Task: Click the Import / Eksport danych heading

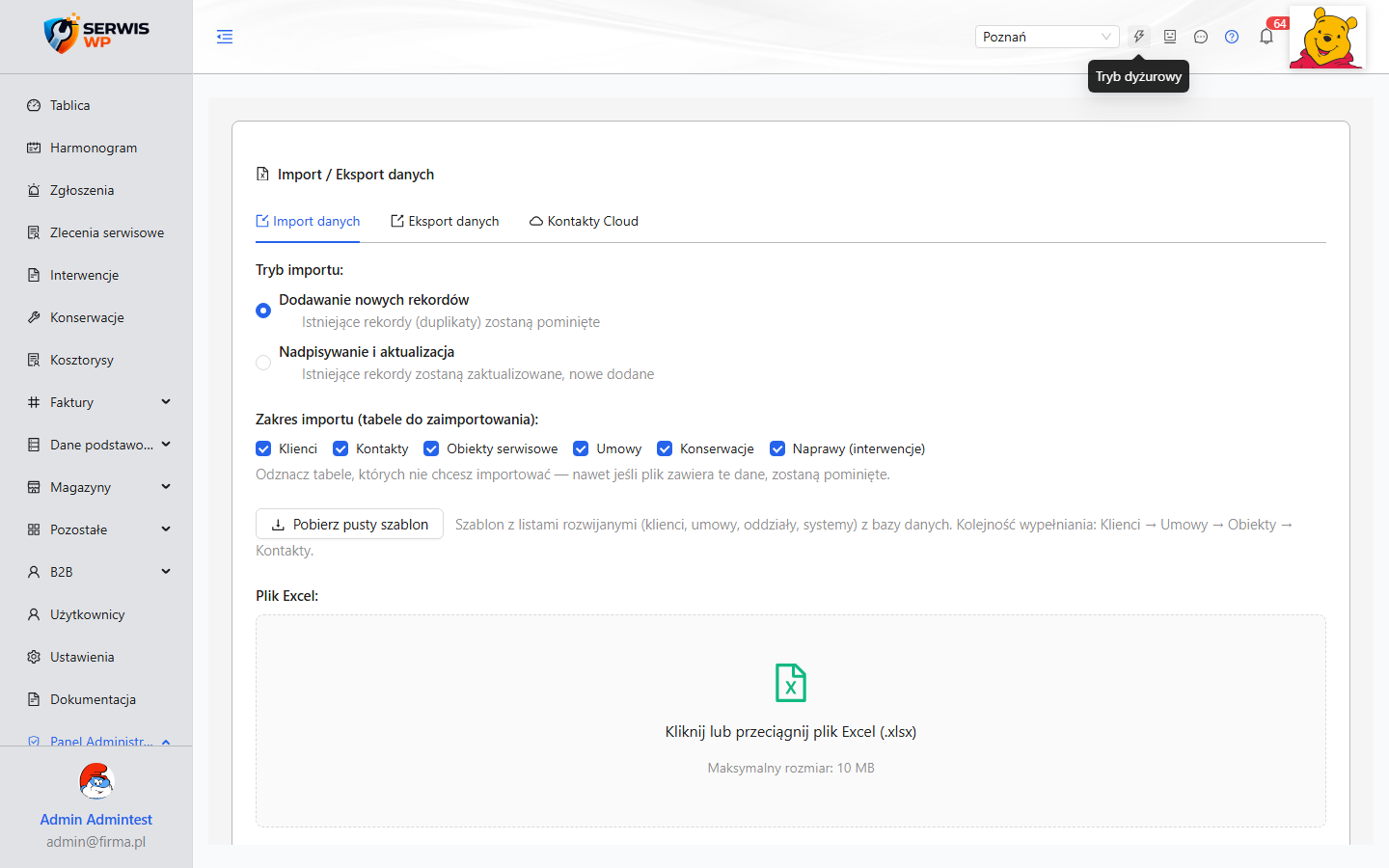Action: tap(356, 175)
